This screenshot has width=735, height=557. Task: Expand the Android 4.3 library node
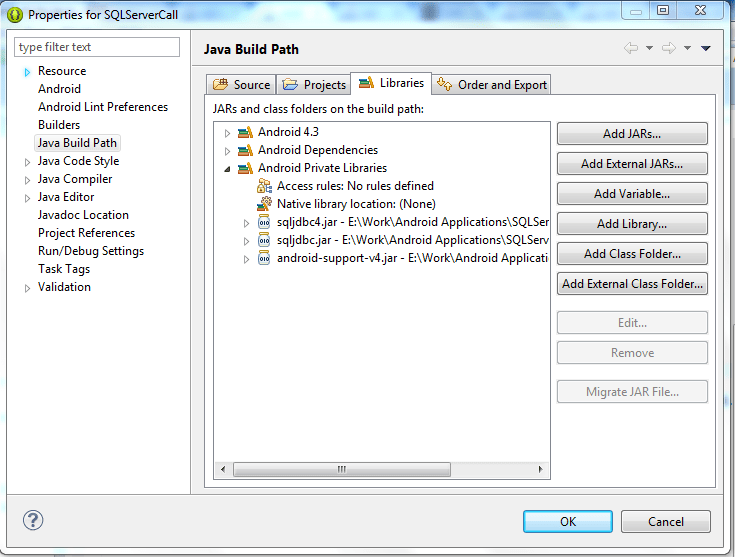point(227,133)
